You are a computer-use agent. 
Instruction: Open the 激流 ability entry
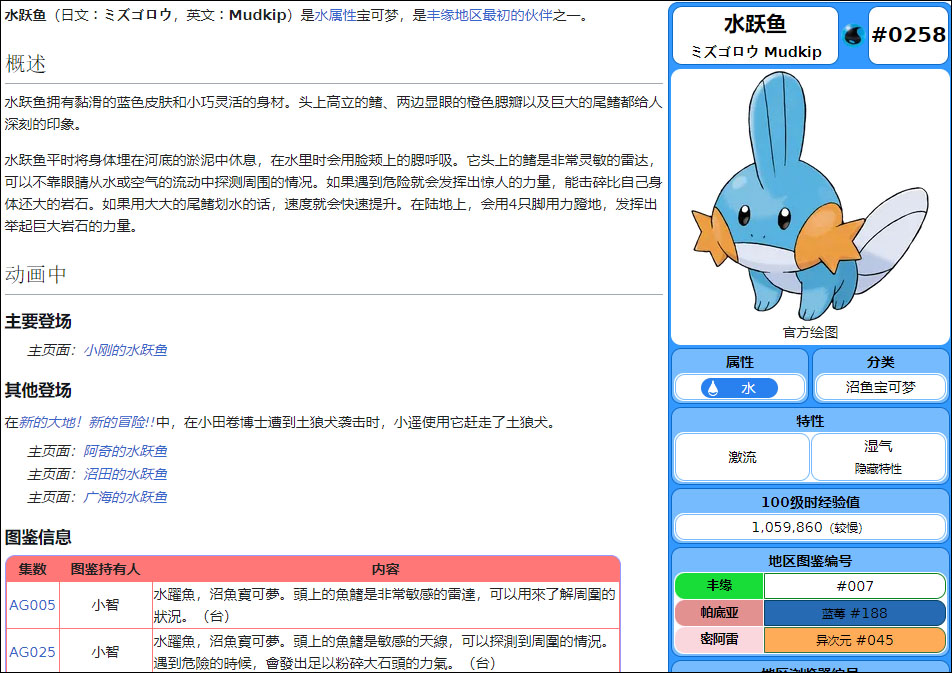coord(742,457)
